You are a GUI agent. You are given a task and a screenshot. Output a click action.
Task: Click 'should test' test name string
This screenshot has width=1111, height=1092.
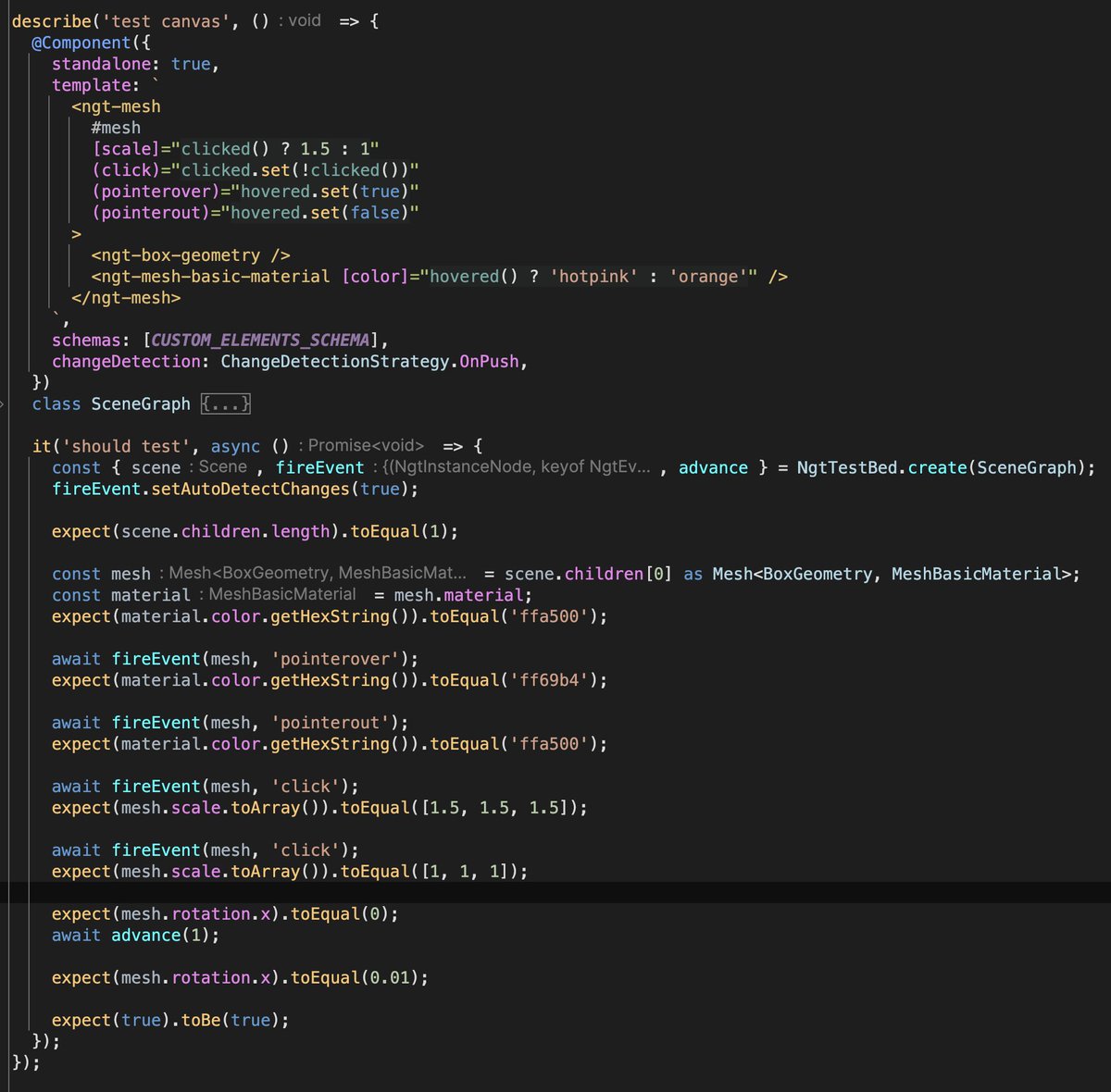point(126,446)
